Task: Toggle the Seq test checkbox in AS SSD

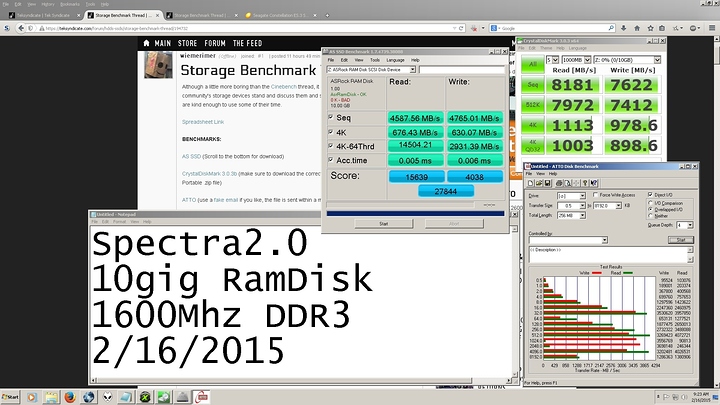Action: click(331, 118)
